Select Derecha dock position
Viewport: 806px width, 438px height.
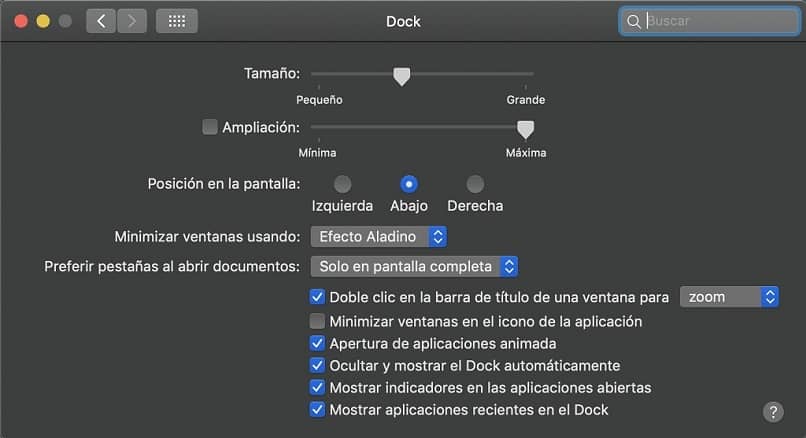[475, 184]
